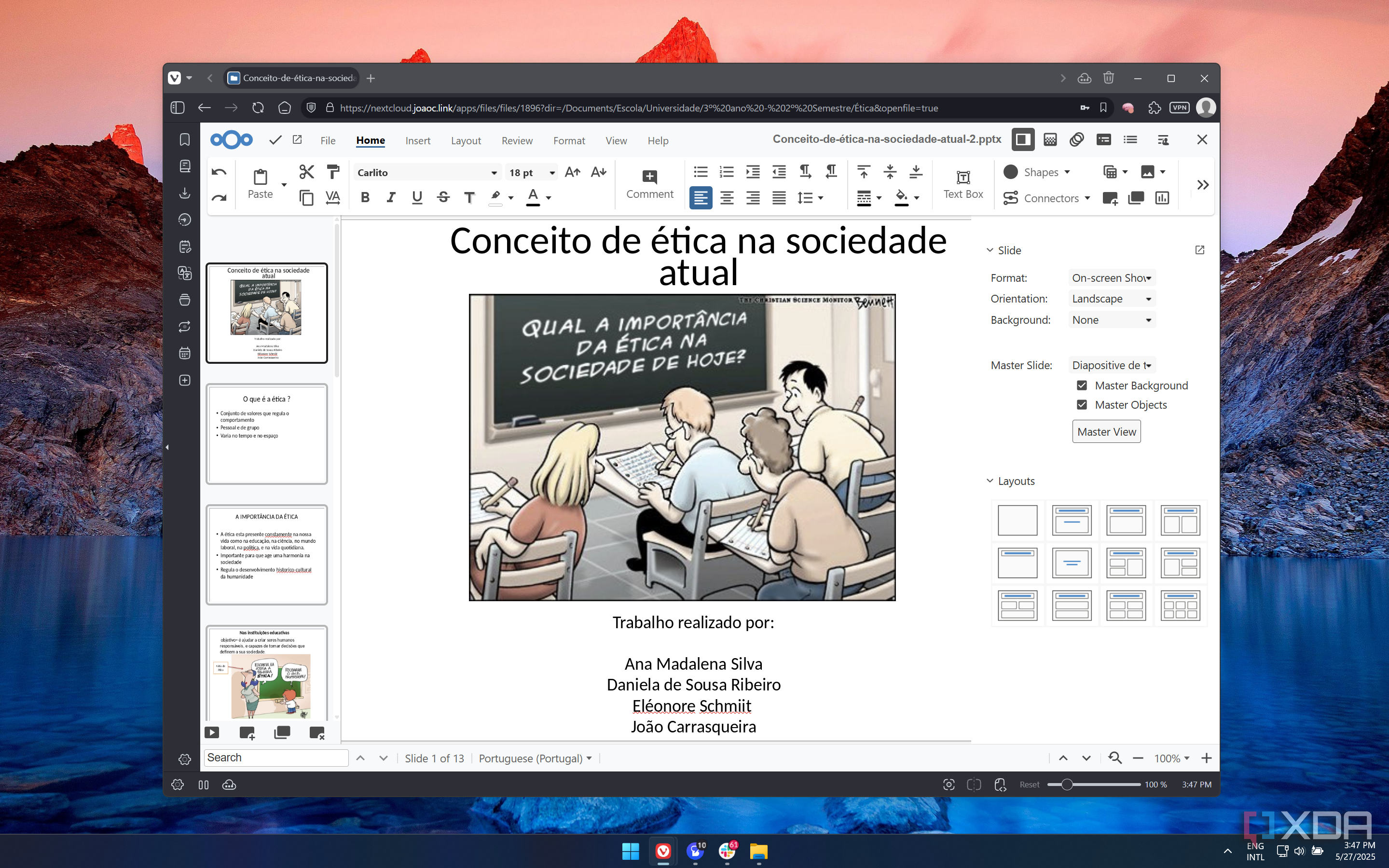Viewport: 1389px width, 868px height.
Task: Justify the paragraph text
Action: pos(779,198)
